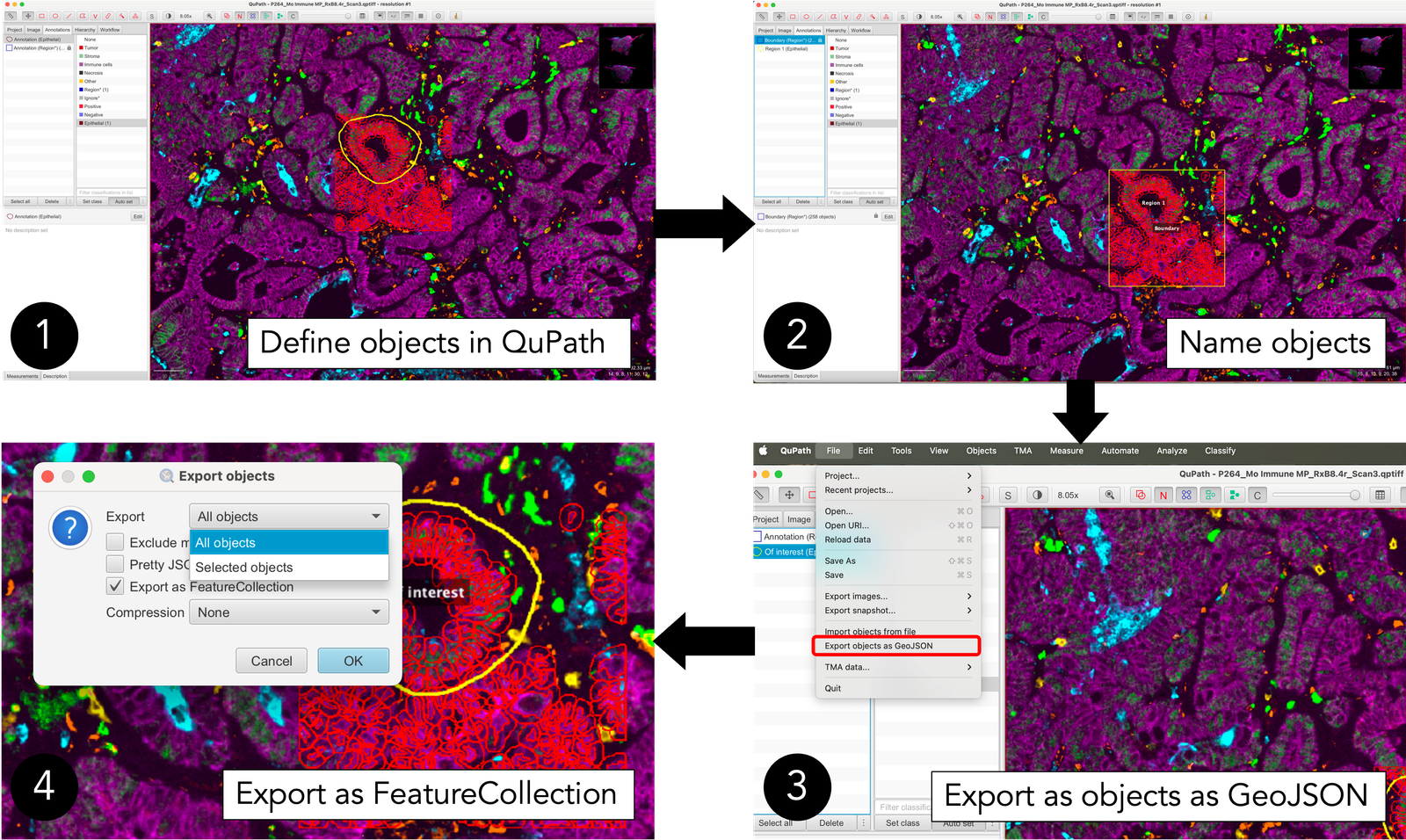
Task: Open the measurement table icon in step 3 toolbar
Action: pyautogui.click(x=1380, y=495)
